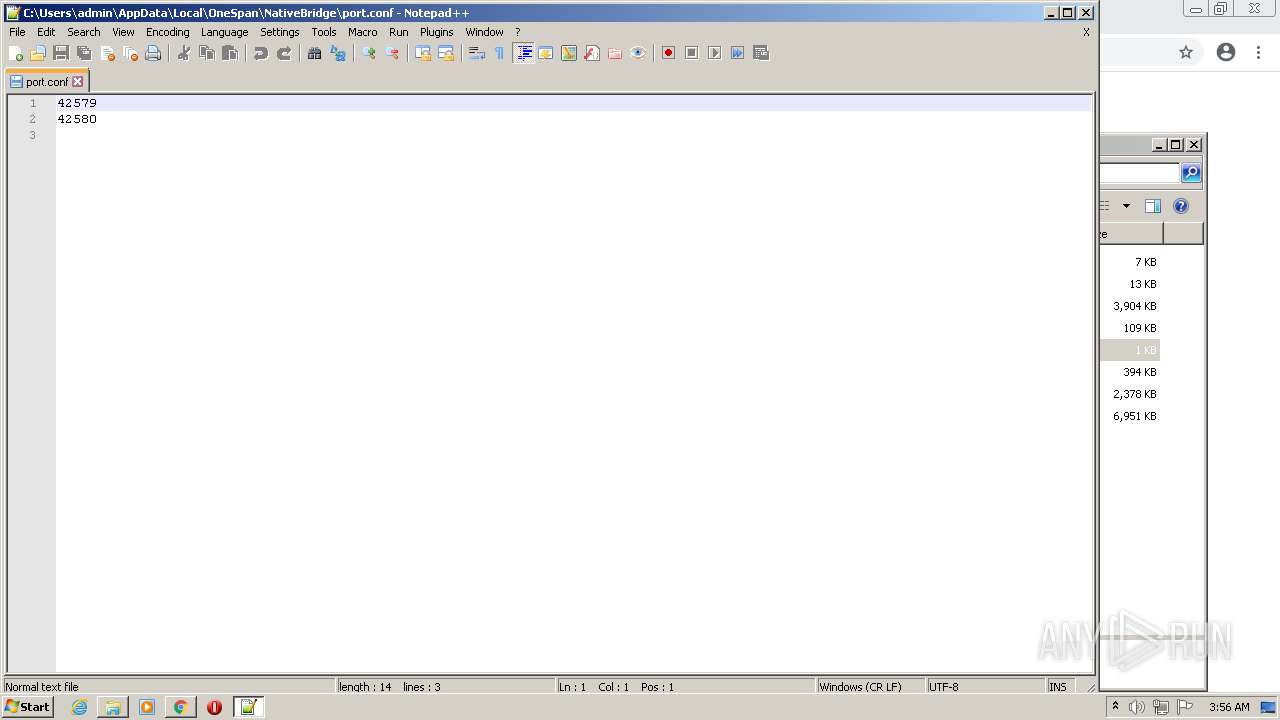Open the Replace toolbar icon
Image resolution: width=1280 pixels, height=720 pixels.
point(338,53)
